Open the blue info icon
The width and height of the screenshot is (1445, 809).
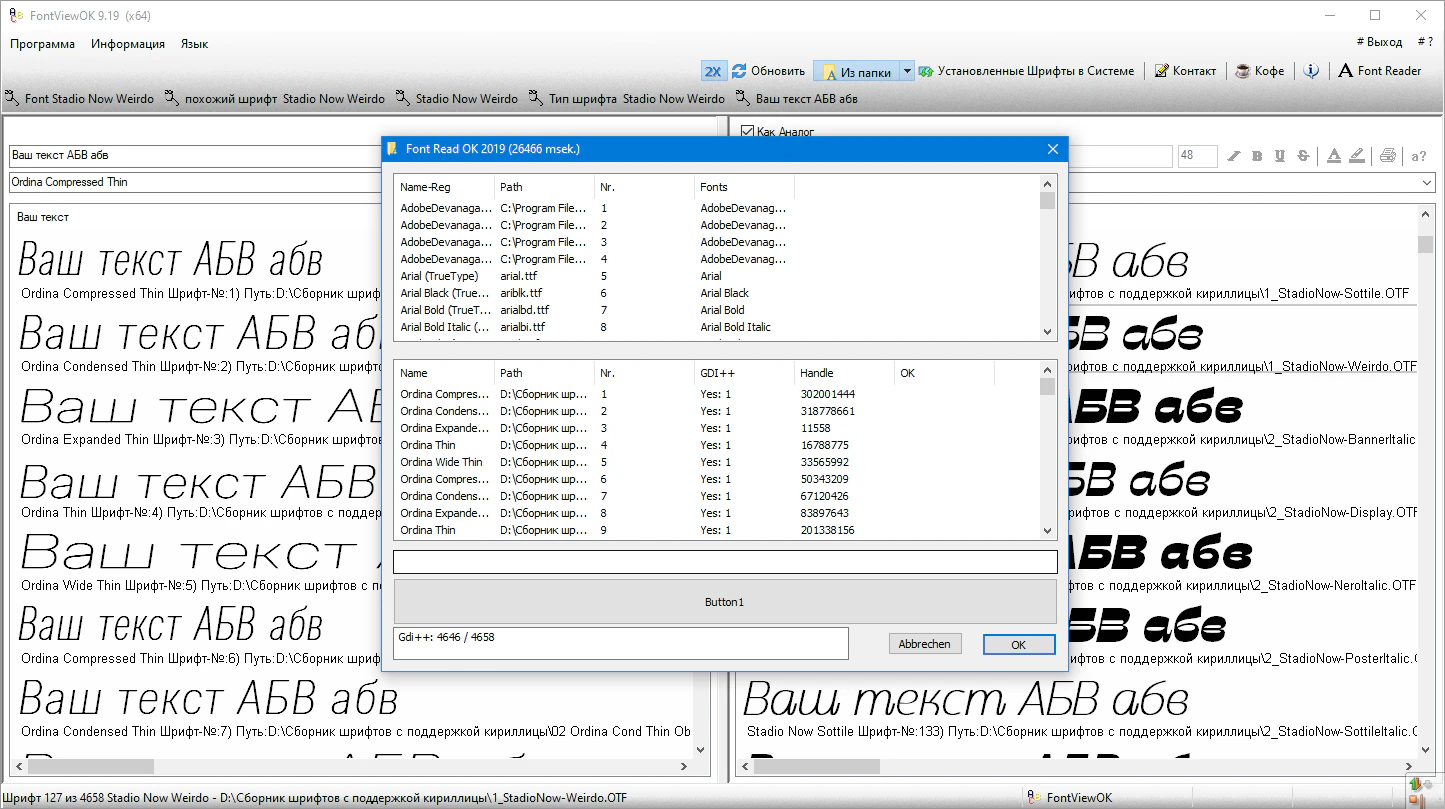[x=1311, y=71]
